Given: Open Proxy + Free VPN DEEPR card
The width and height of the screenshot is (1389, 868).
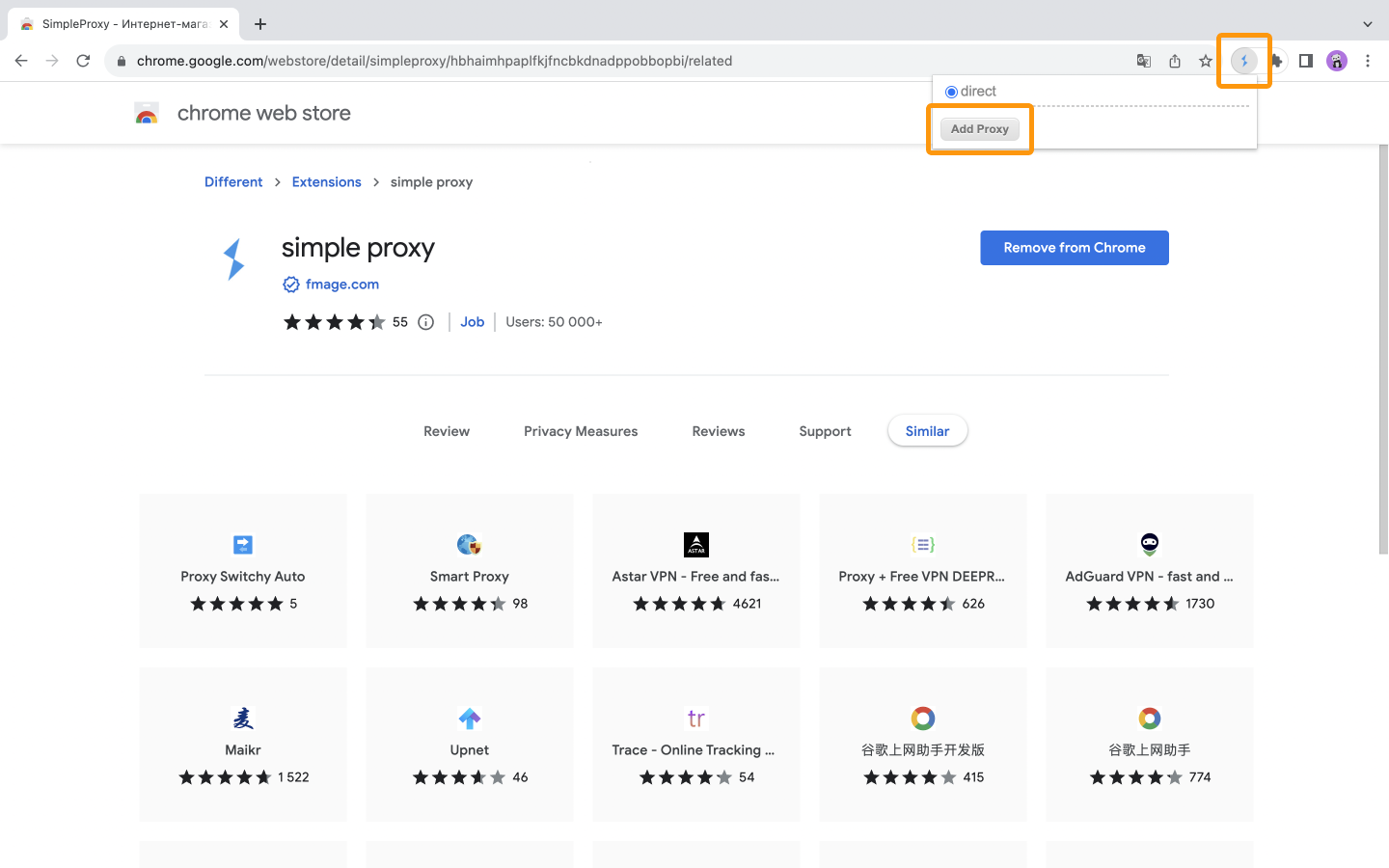Looking at the screenshot, I should tap(923, 571).
